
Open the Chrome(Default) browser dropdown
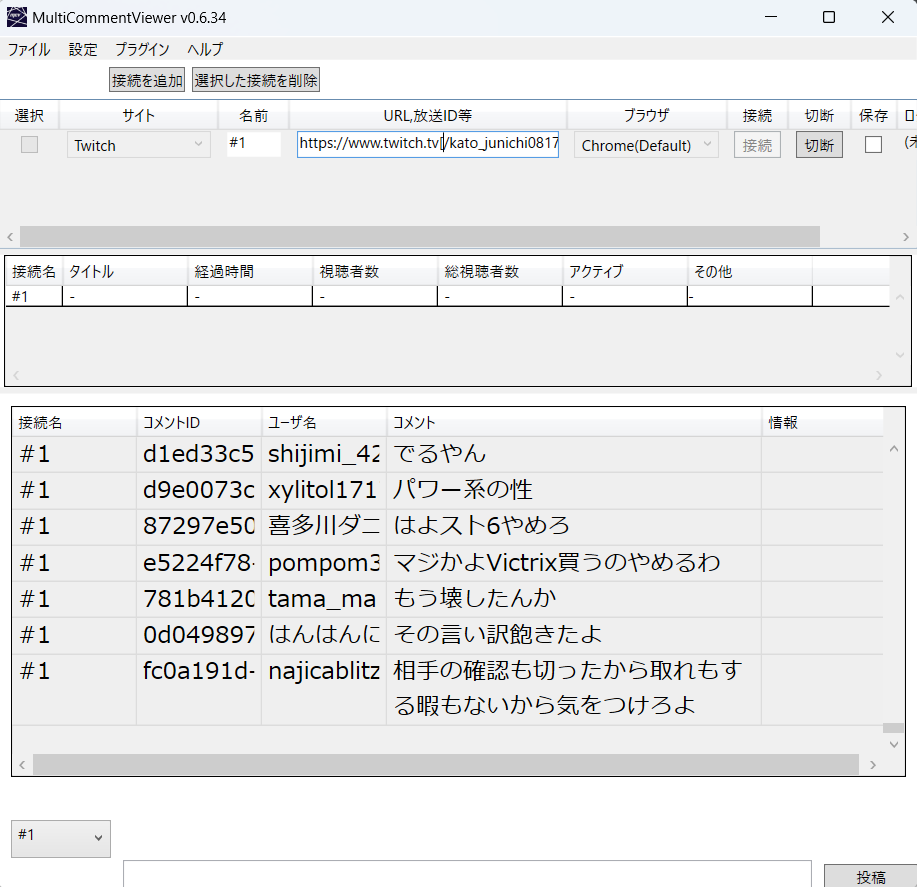pos(646,145)
